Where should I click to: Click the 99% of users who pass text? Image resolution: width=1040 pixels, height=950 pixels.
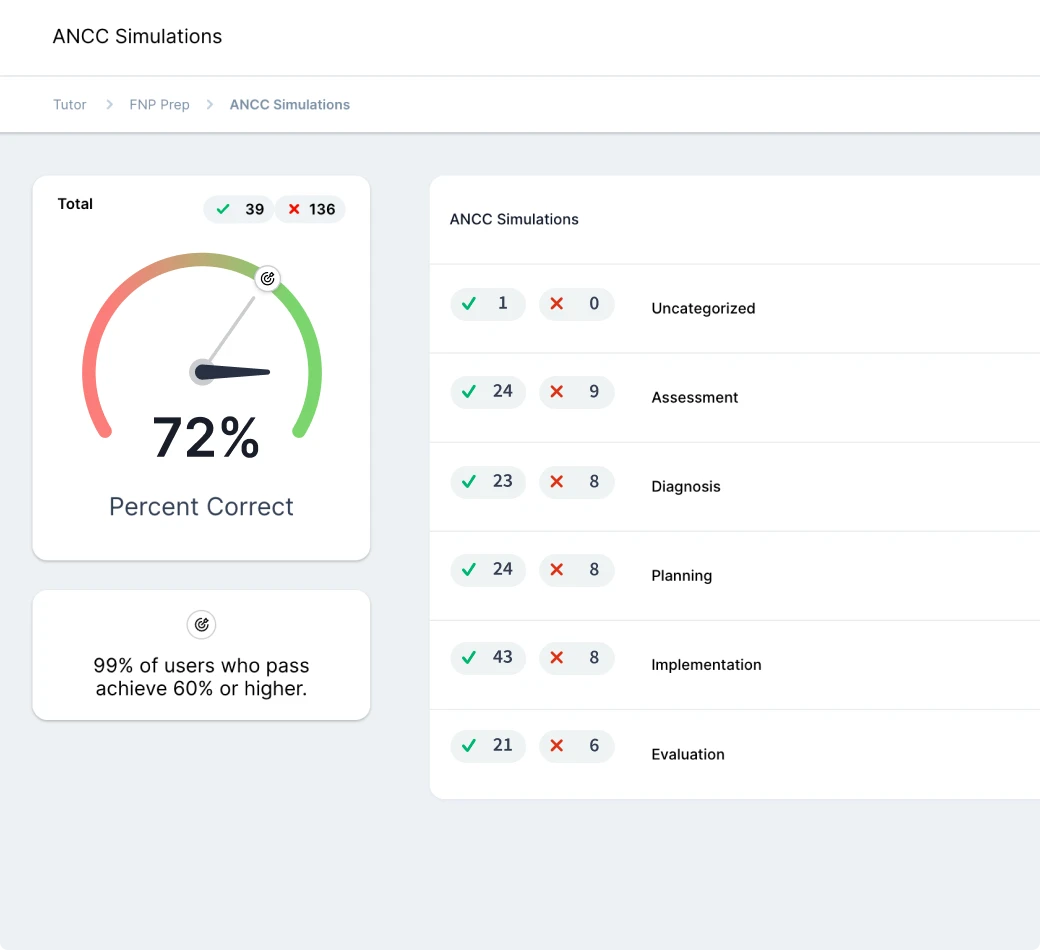click(201, 677)
